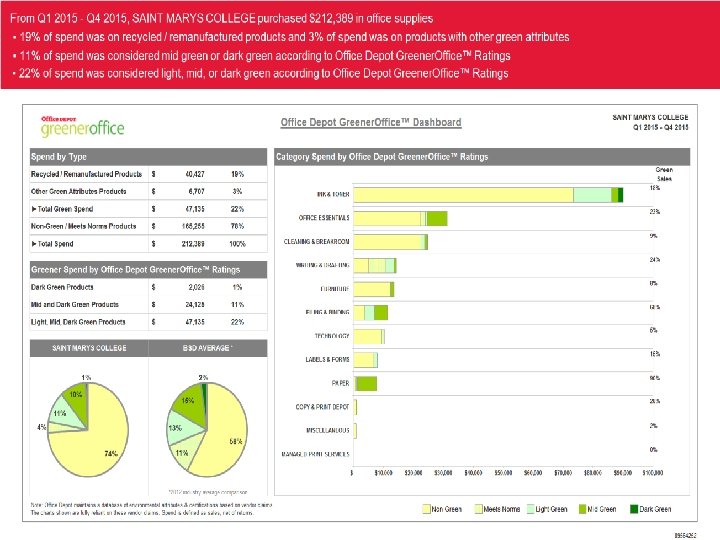Viewport: 720px width, 540px height.
Task: Click the Greener Spend by GreenerOffice Ratings header
Action: [148, 270]
